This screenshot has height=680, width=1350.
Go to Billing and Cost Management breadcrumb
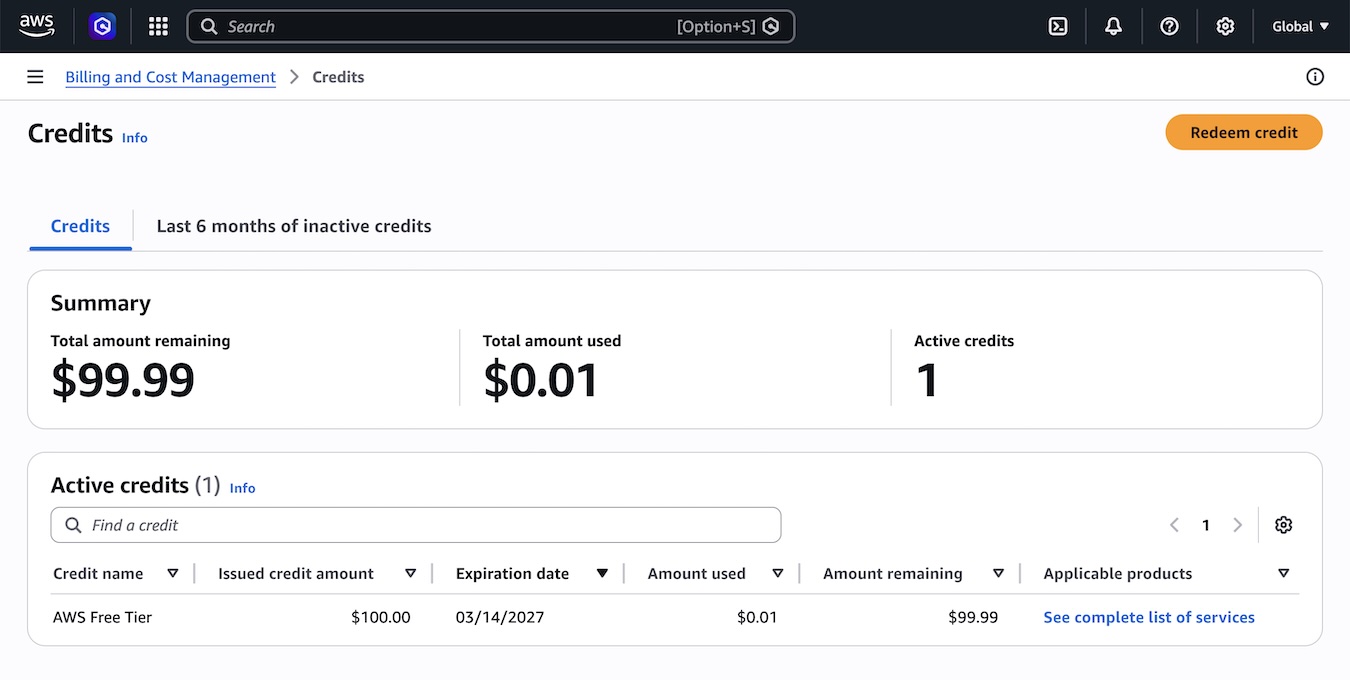[170, 77]
